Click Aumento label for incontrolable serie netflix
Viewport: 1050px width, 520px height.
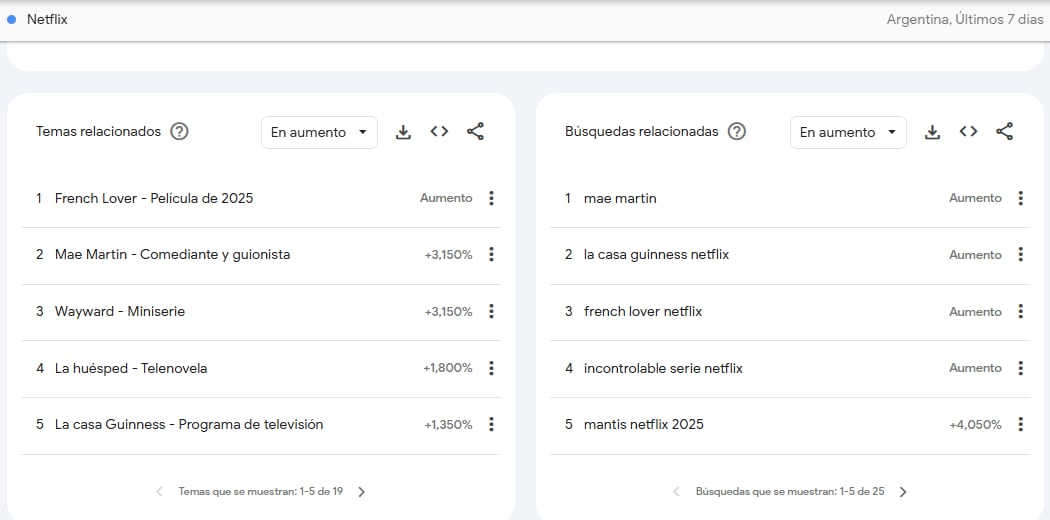[x=975, y=368]
